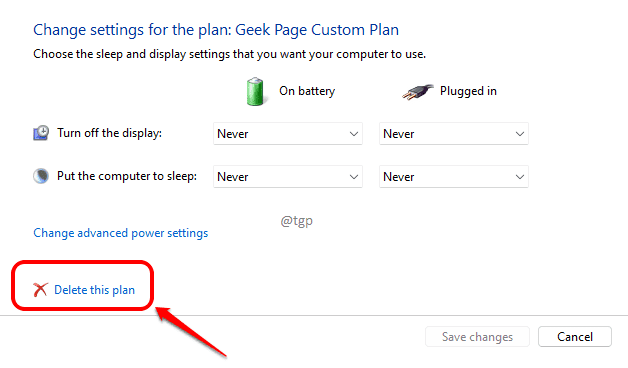This screenshot has height=368, width=628.
Task: Click the @tgp watermark text
Action: [296, 221]
